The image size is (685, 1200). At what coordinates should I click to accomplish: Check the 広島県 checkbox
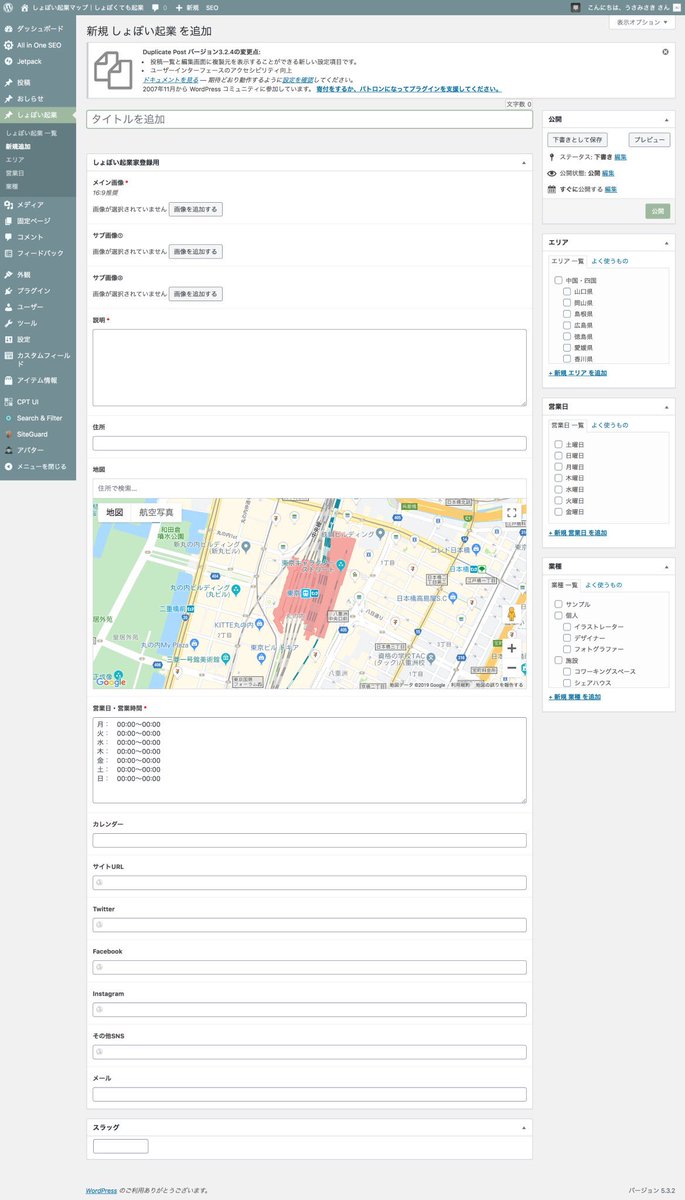click(x=567, y=325)
